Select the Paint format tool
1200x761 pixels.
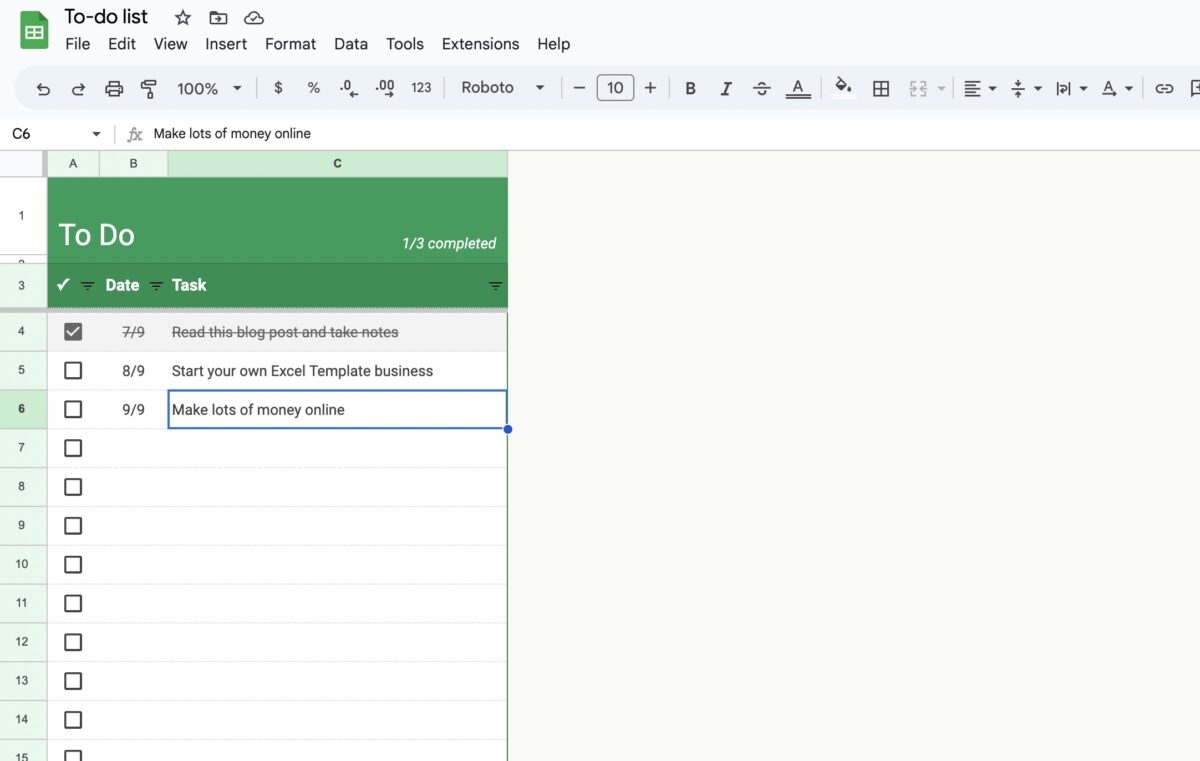(x=148, y=88)
